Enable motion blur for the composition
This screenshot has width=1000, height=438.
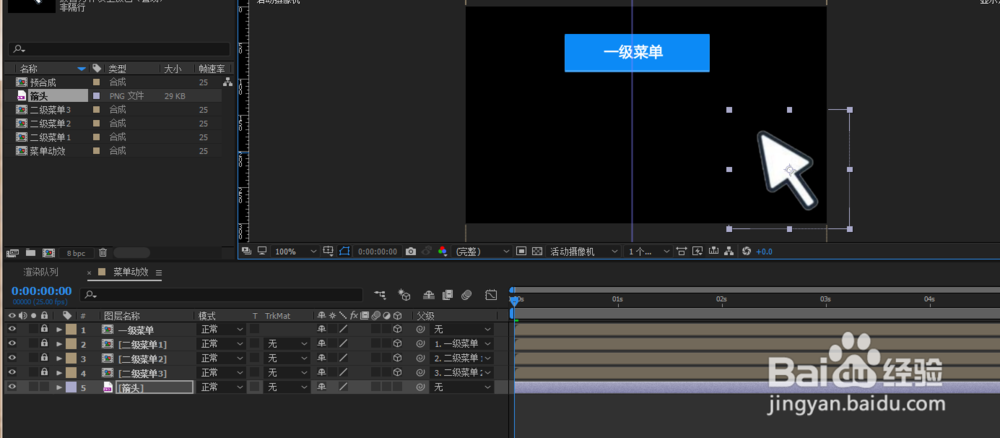(466, 295)
